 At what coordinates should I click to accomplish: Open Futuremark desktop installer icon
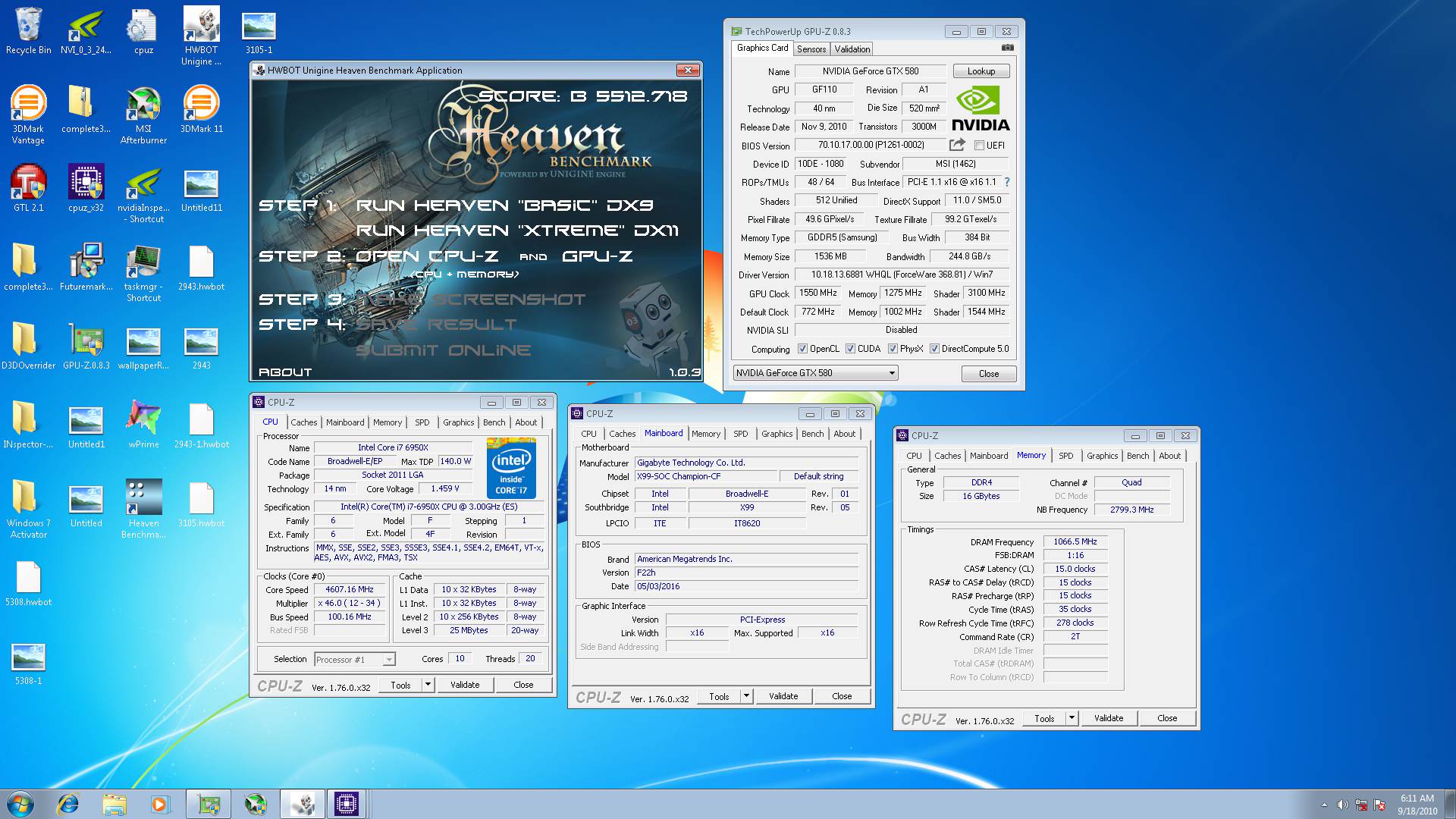86,267
